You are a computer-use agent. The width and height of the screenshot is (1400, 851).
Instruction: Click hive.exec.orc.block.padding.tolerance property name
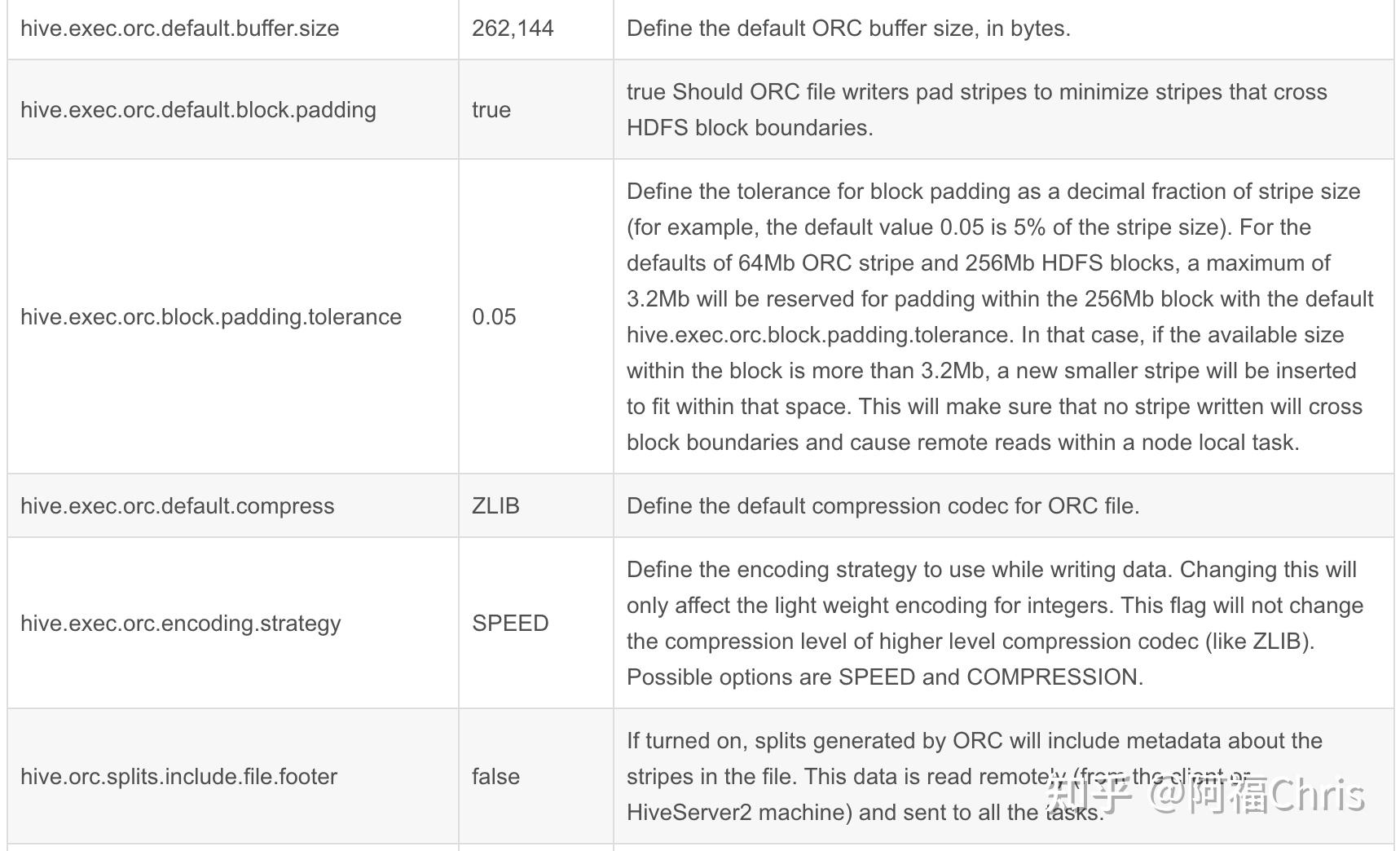tap(211, 317)
